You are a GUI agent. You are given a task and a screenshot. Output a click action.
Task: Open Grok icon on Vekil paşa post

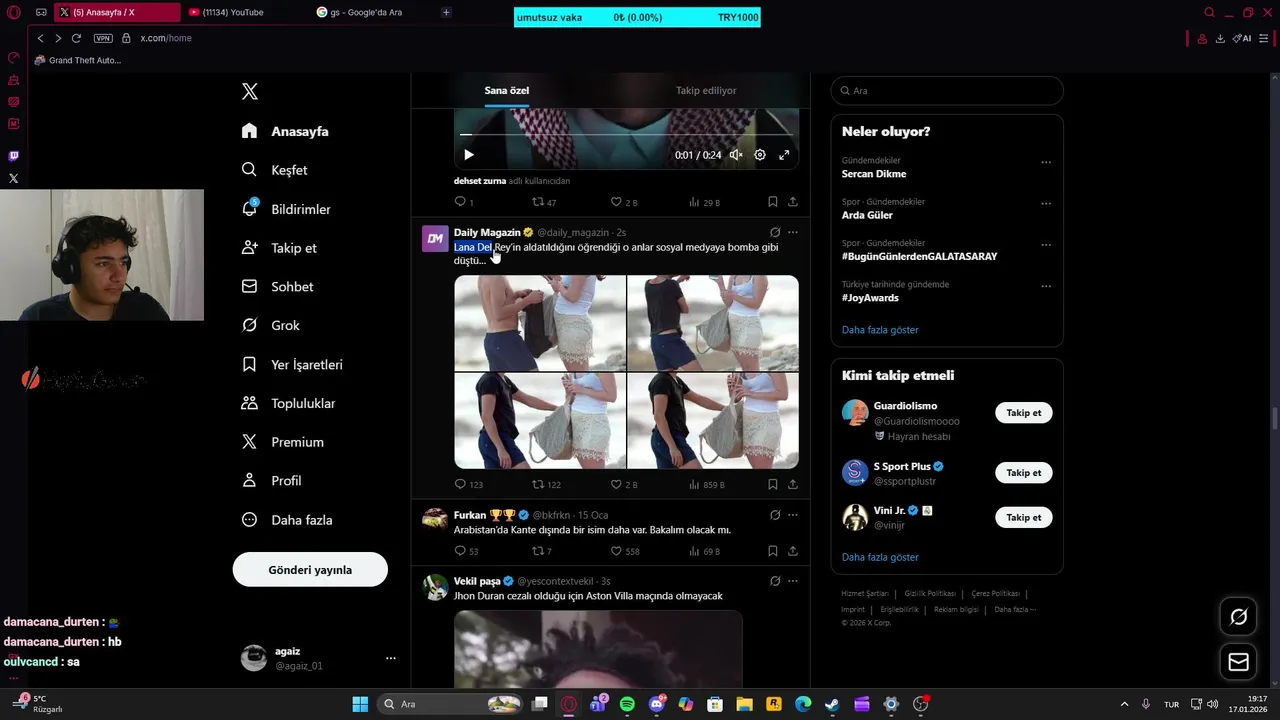coord(775,581)
